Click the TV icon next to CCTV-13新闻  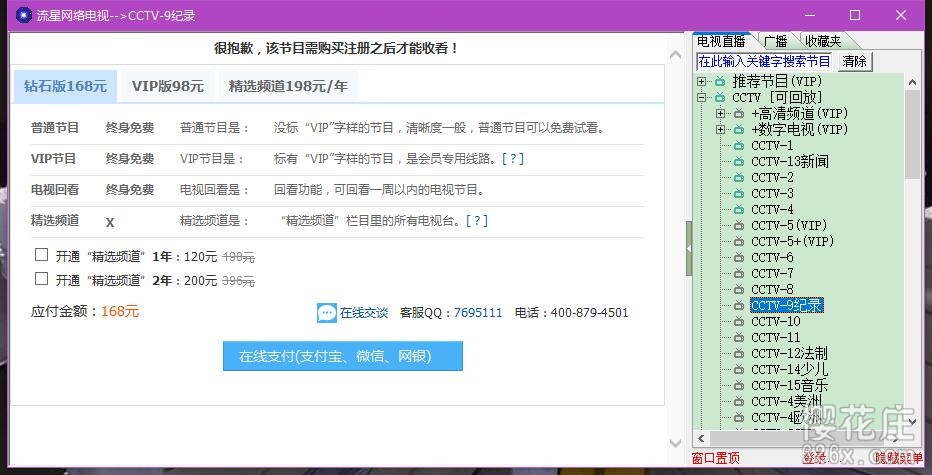(739, 161)
